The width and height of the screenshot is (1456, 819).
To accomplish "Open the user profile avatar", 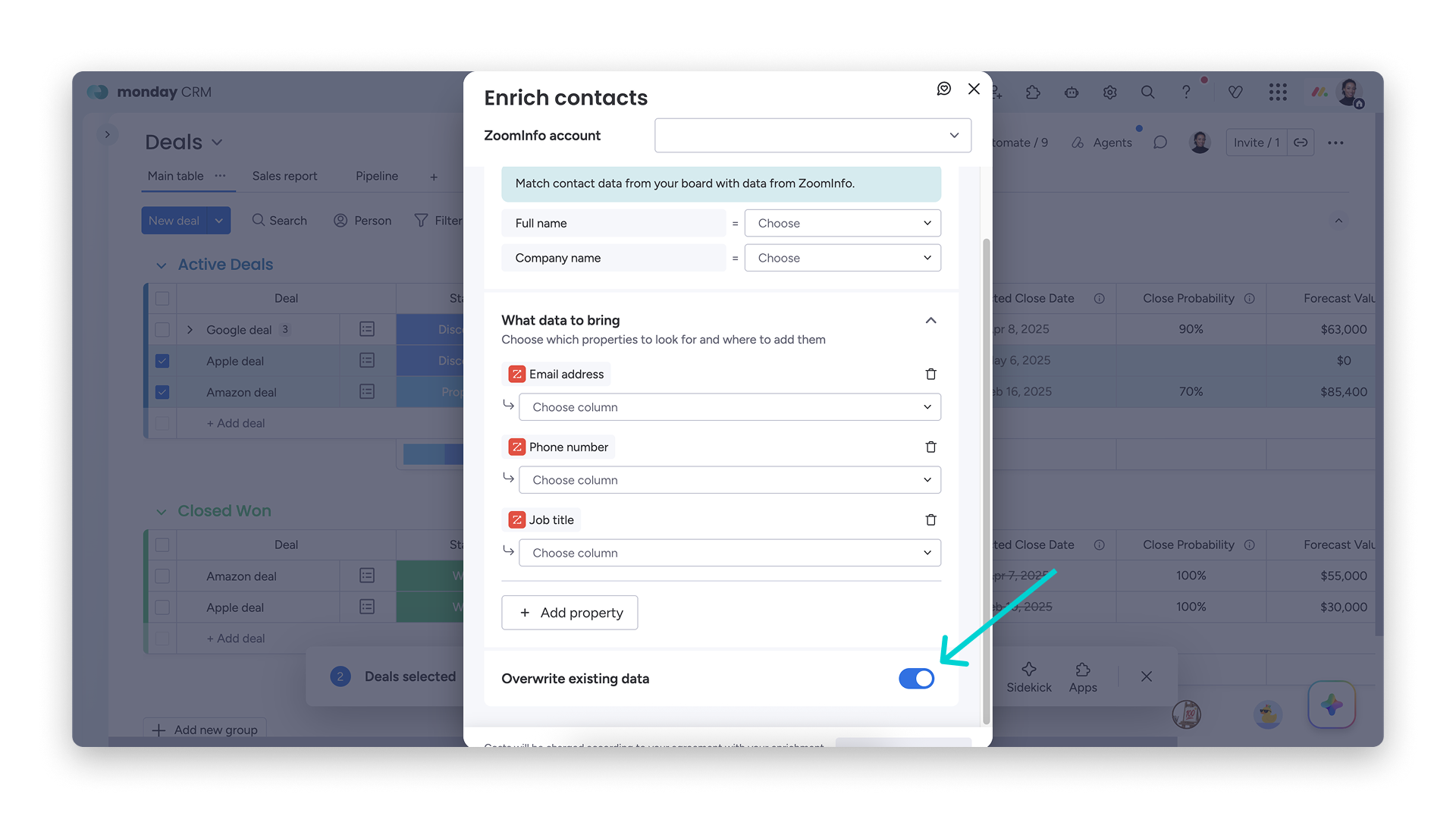I will (x=1349, y=93).
